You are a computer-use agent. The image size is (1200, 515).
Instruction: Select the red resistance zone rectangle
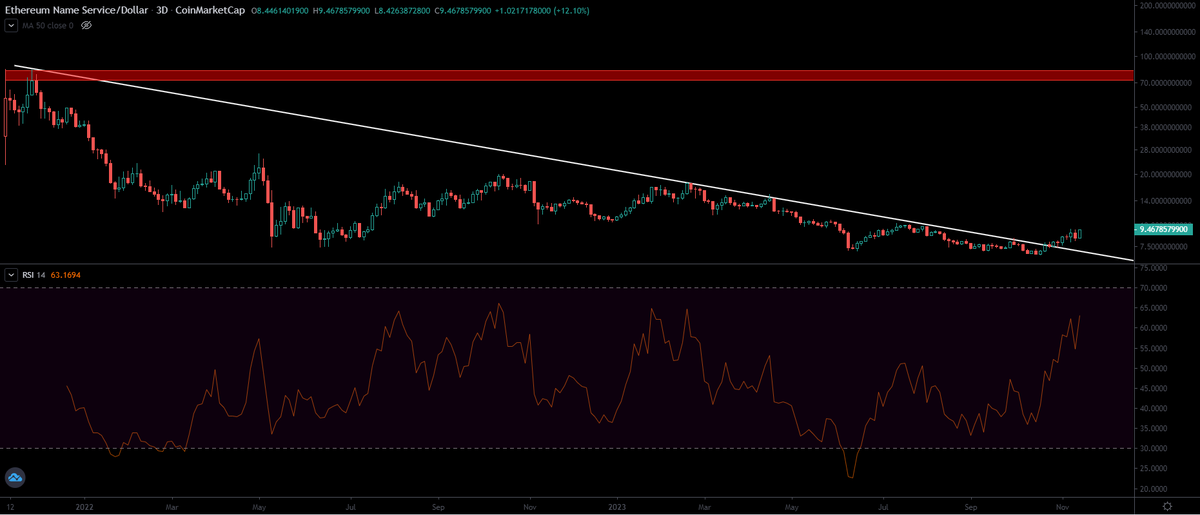(x=567, y=76)
